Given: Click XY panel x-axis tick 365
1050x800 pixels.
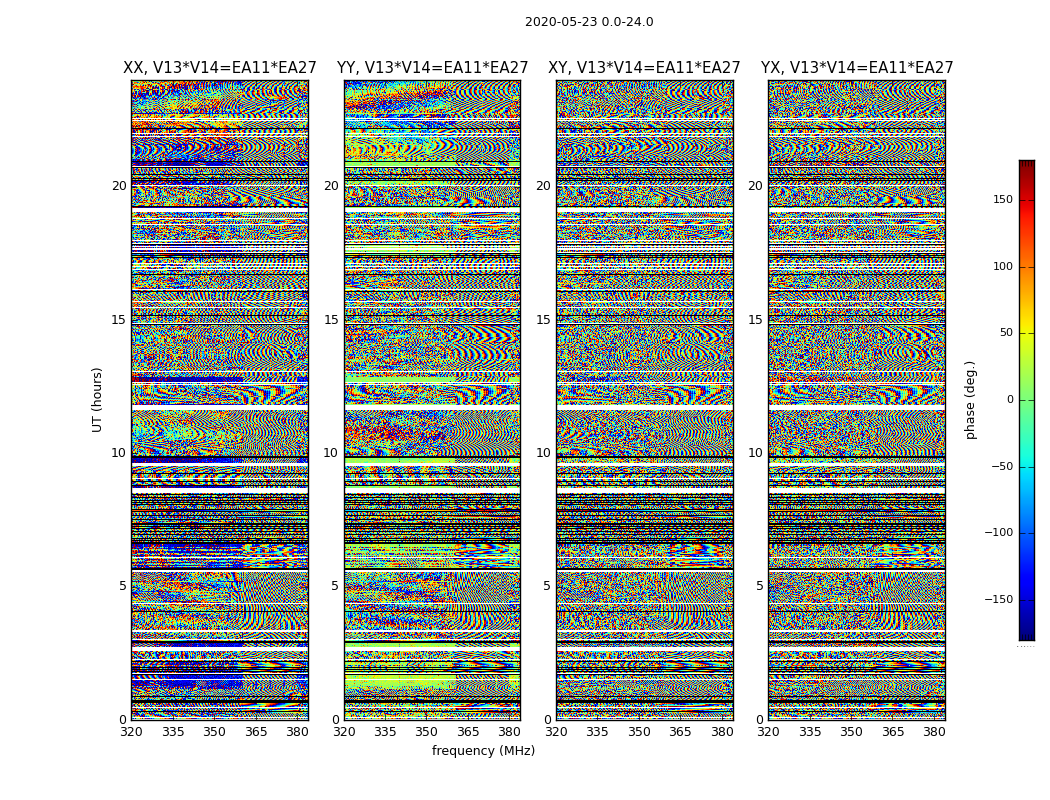Looking at the screenshot, I should [680, 732].
